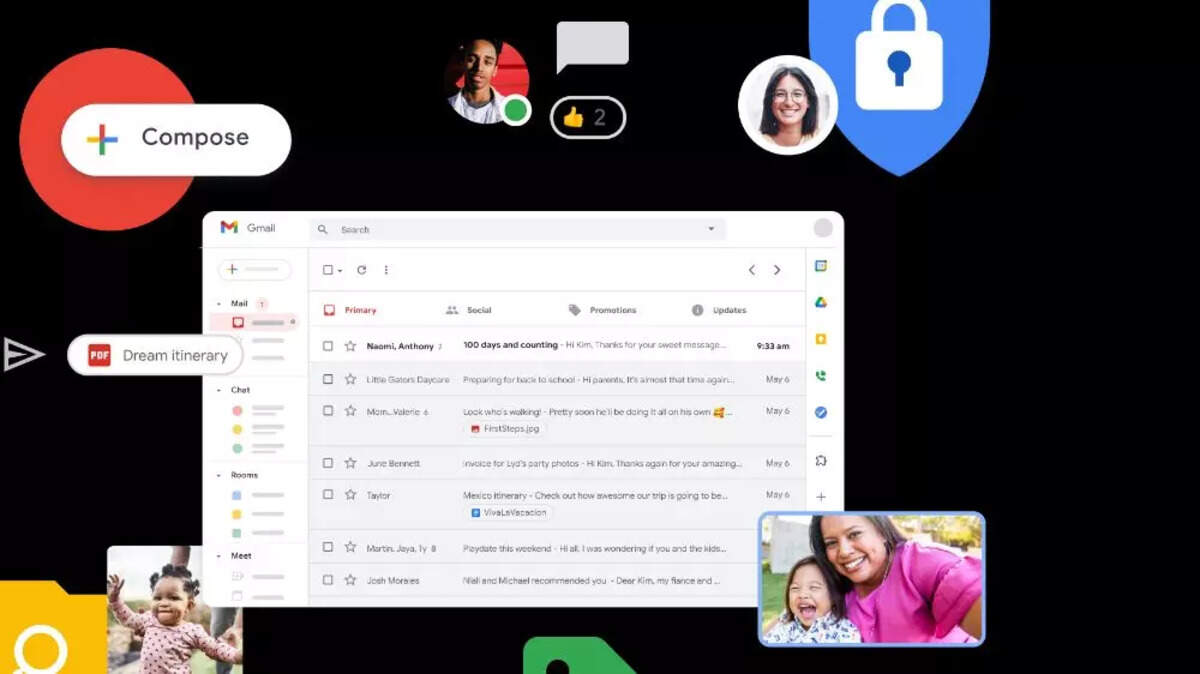Refresh the inbox with the reload icon
This screenshot has width=1200, height=674.
(361, 270)
